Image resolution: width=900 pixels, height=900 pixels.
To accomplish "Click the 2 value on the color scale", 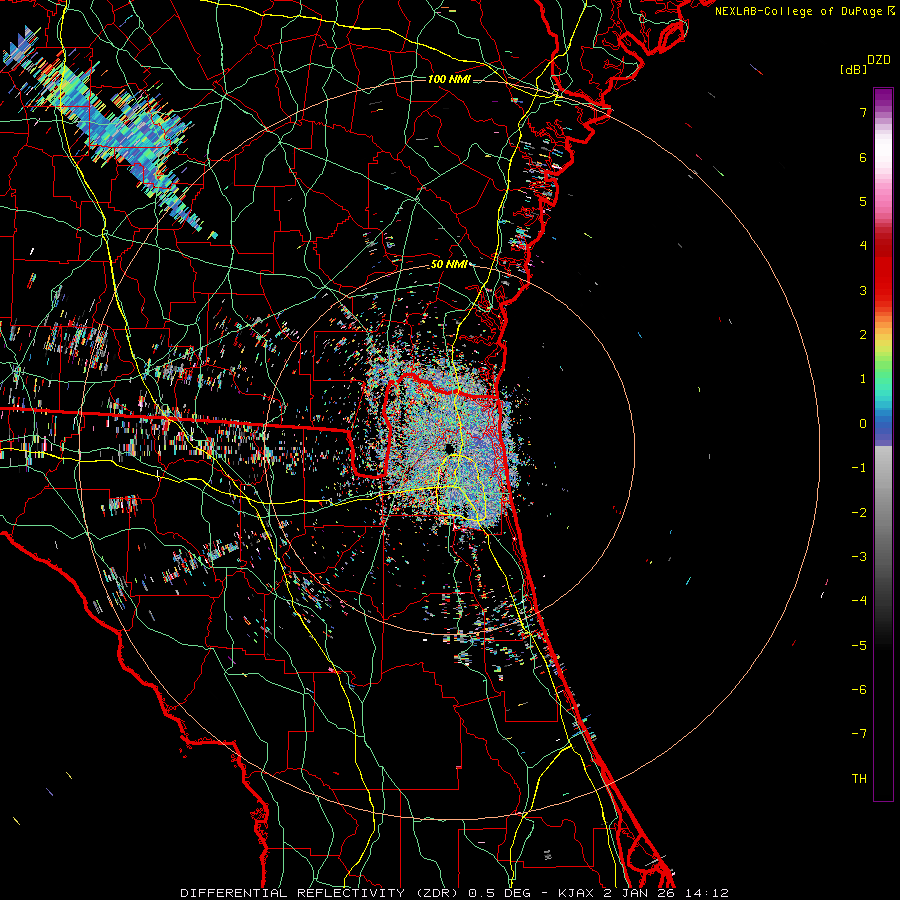I will [x=863, y=335].
